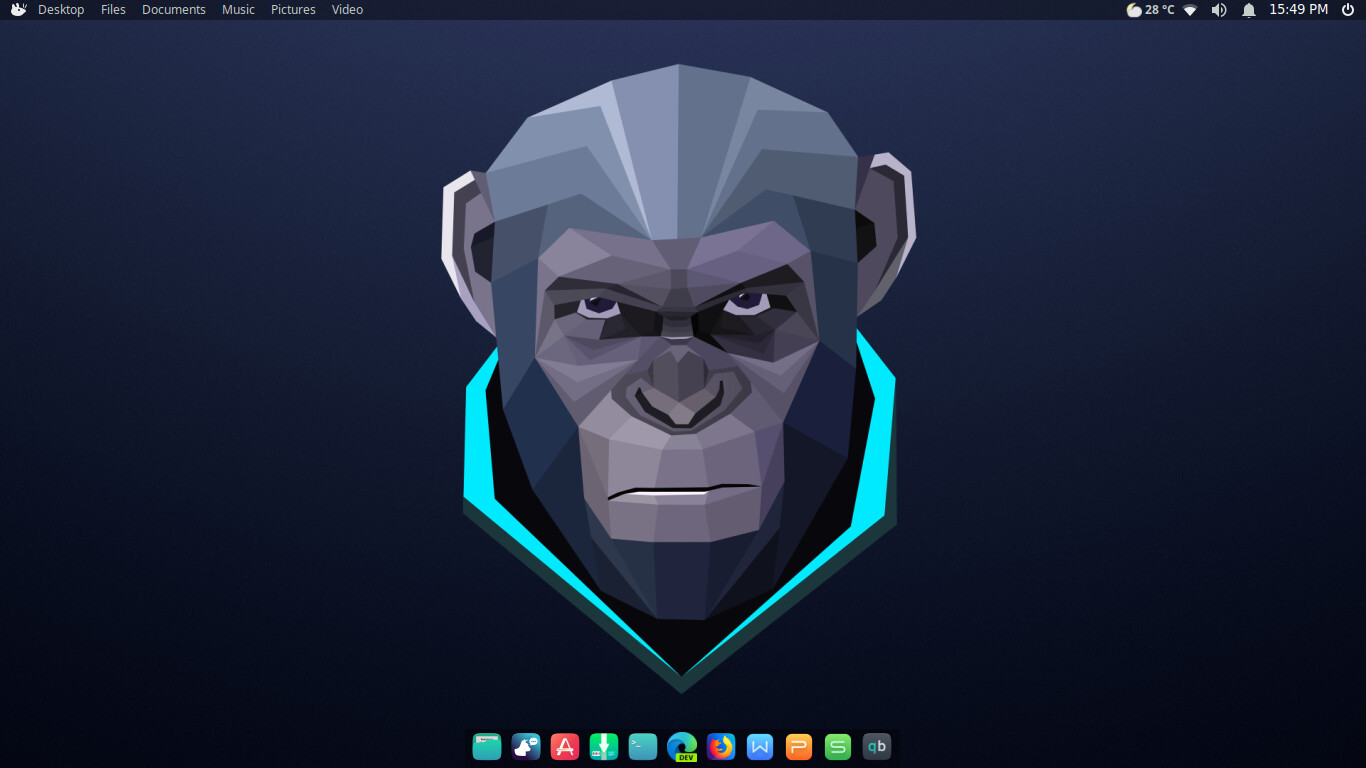Click the Documents shortcut in top panel
Image resolution: width=1366 pixels, height=768 pixels.
tap(173, 10)
